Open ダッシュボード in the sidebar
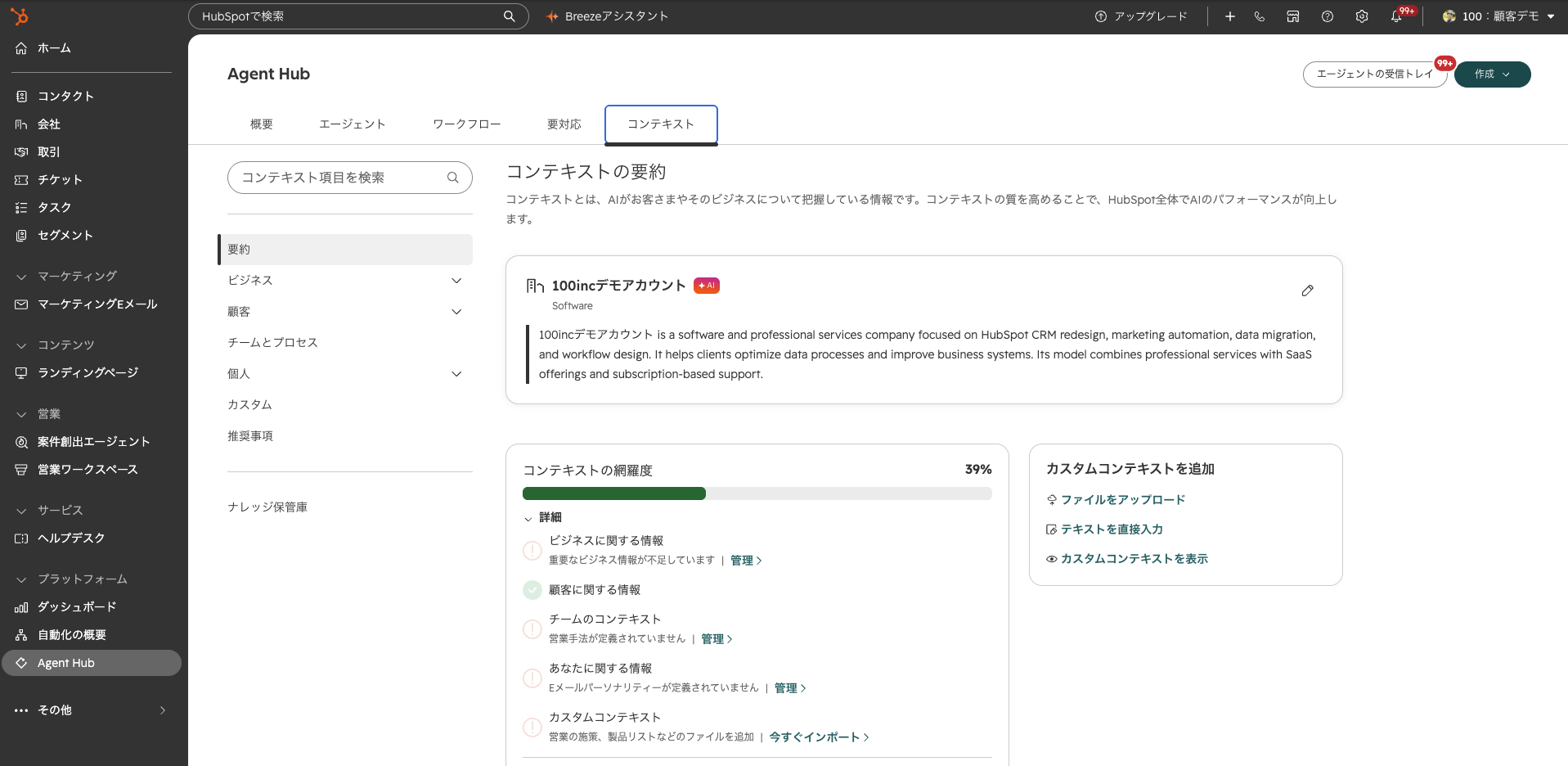 point(77,606)
